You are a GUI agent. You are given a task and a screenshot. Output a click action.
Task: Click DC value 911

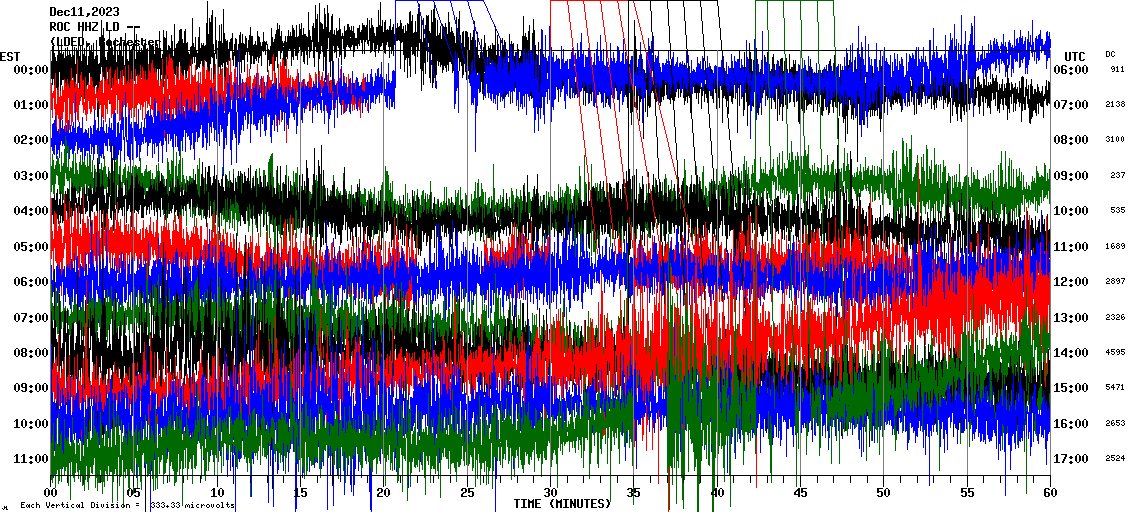coord(1118,70)
